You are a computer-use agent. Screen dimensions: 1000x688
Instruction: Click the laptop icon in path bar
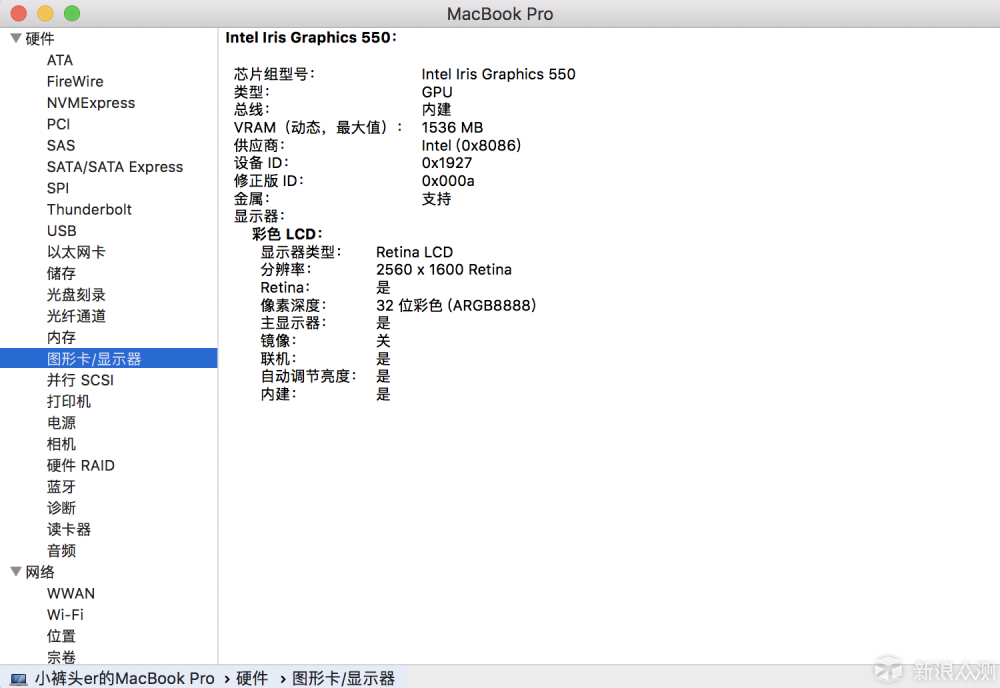(x=18, y=679)
